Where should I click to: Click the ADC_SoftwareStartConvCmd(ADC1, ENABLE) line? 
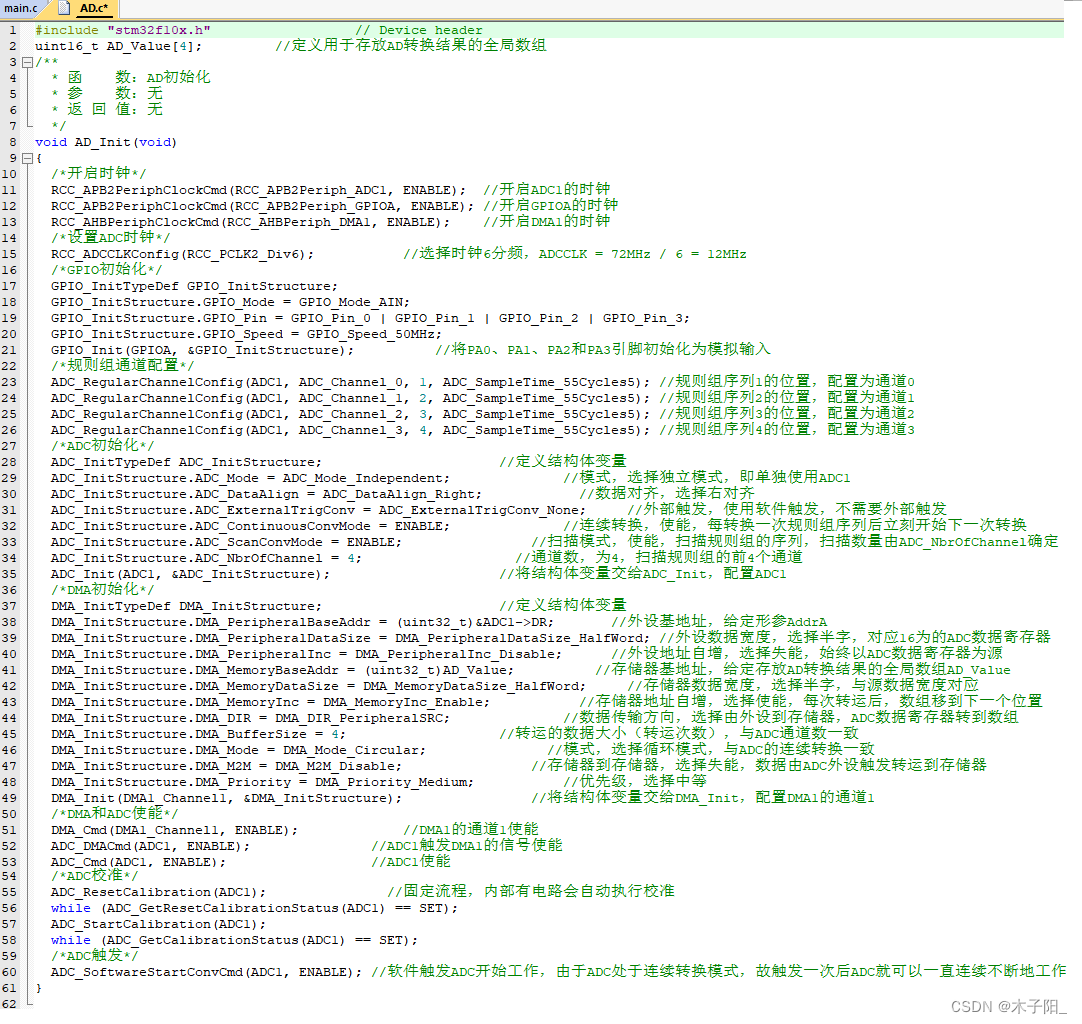[x=206, y=972]
